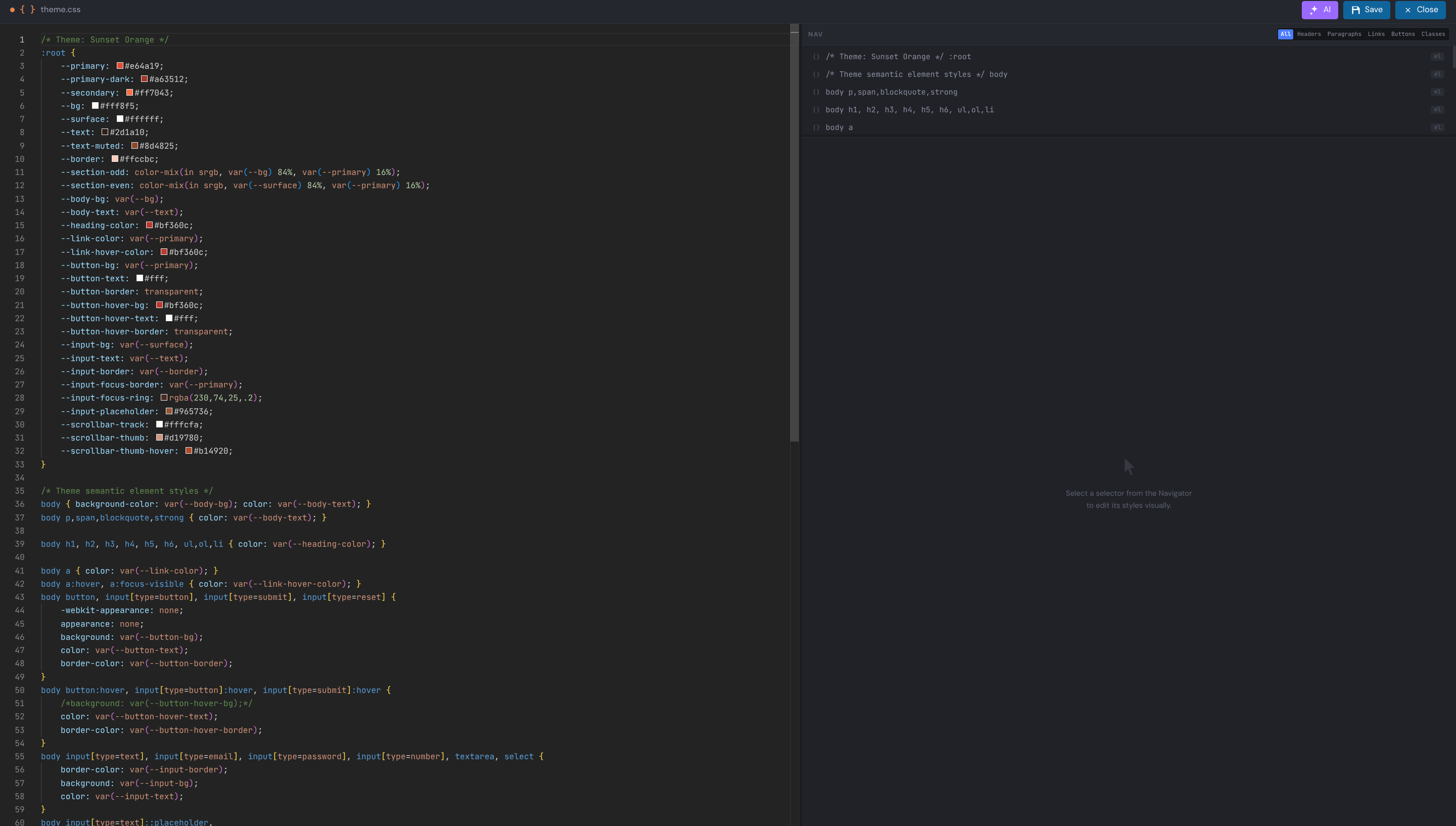Click 'border-color: var(--input-border);' line
The image size is (1456, 826).
pos(144,770)
